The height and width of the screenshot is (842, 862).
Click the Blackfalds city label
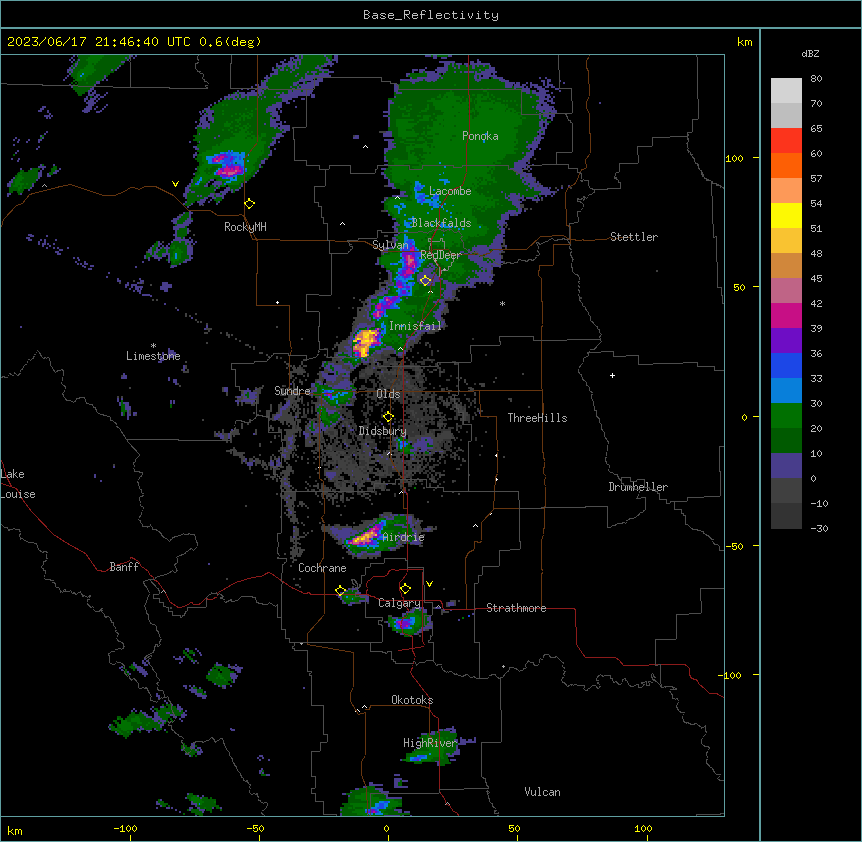tap(441, 223)
